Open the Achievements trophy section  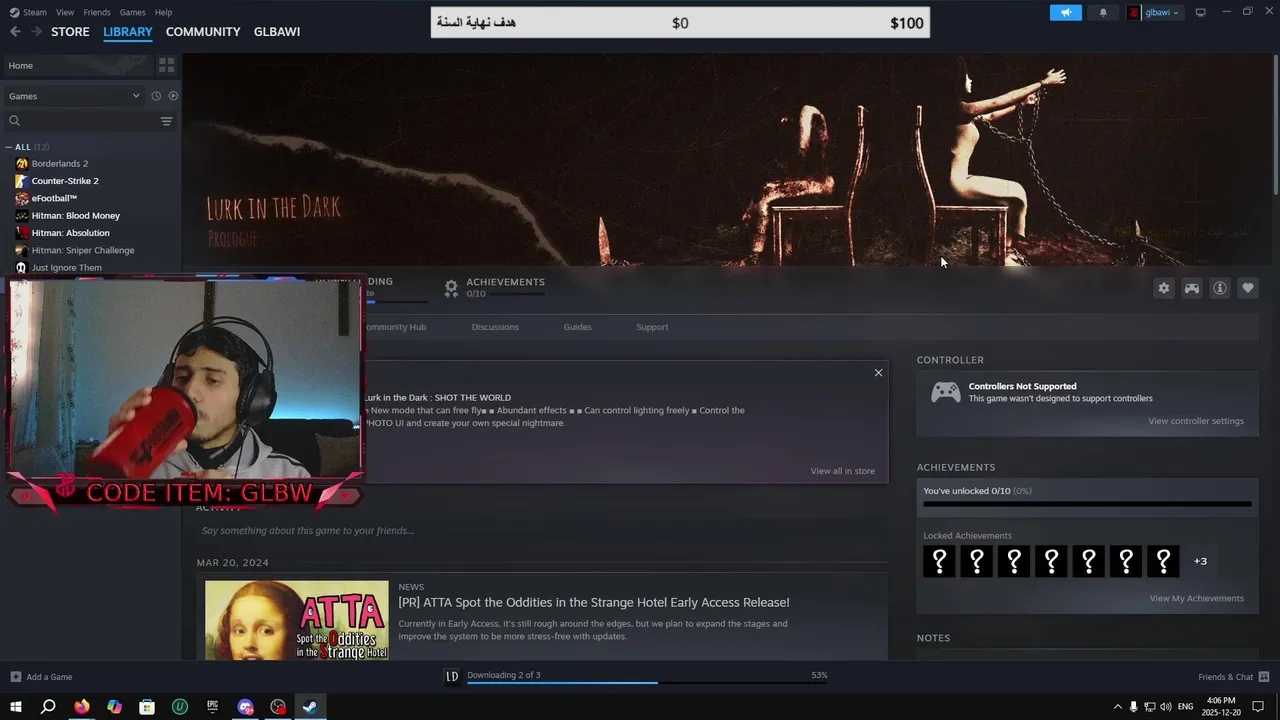[x=495, y=287]
